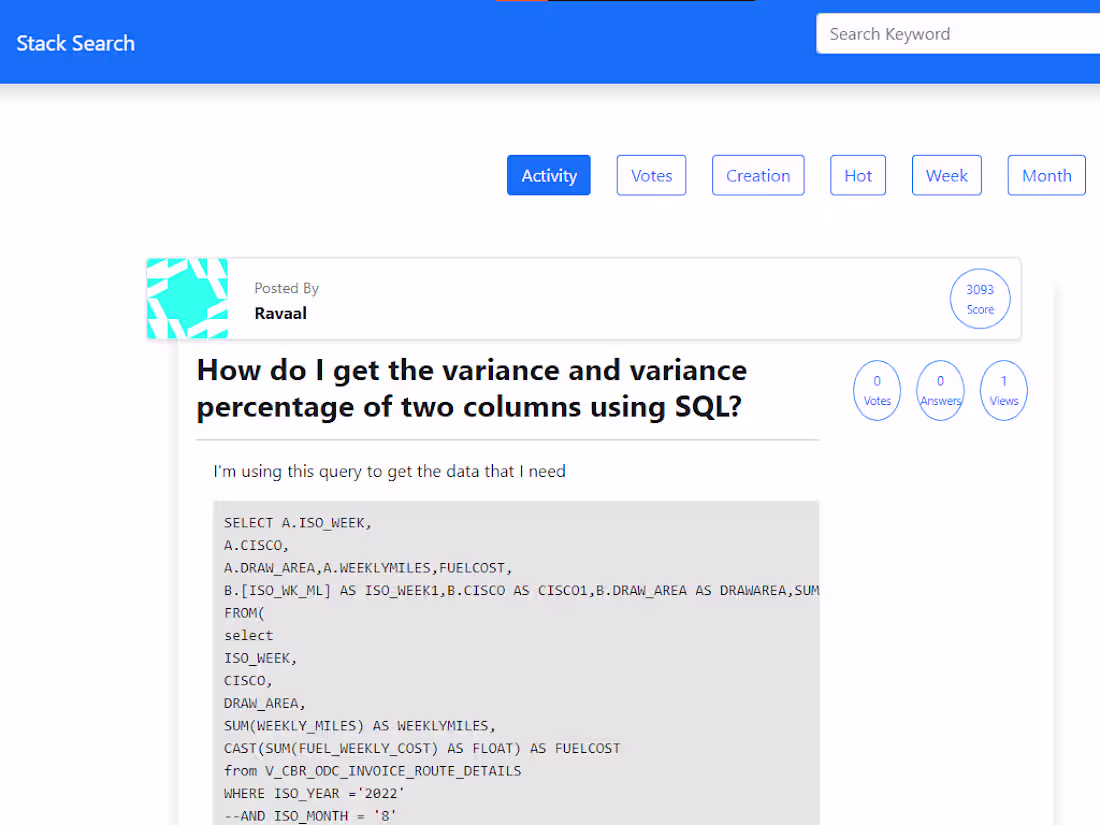The height and width of the screenshot is (825, 1100).
Task: Toggle the Month time filter
Action: [1046, 175]
